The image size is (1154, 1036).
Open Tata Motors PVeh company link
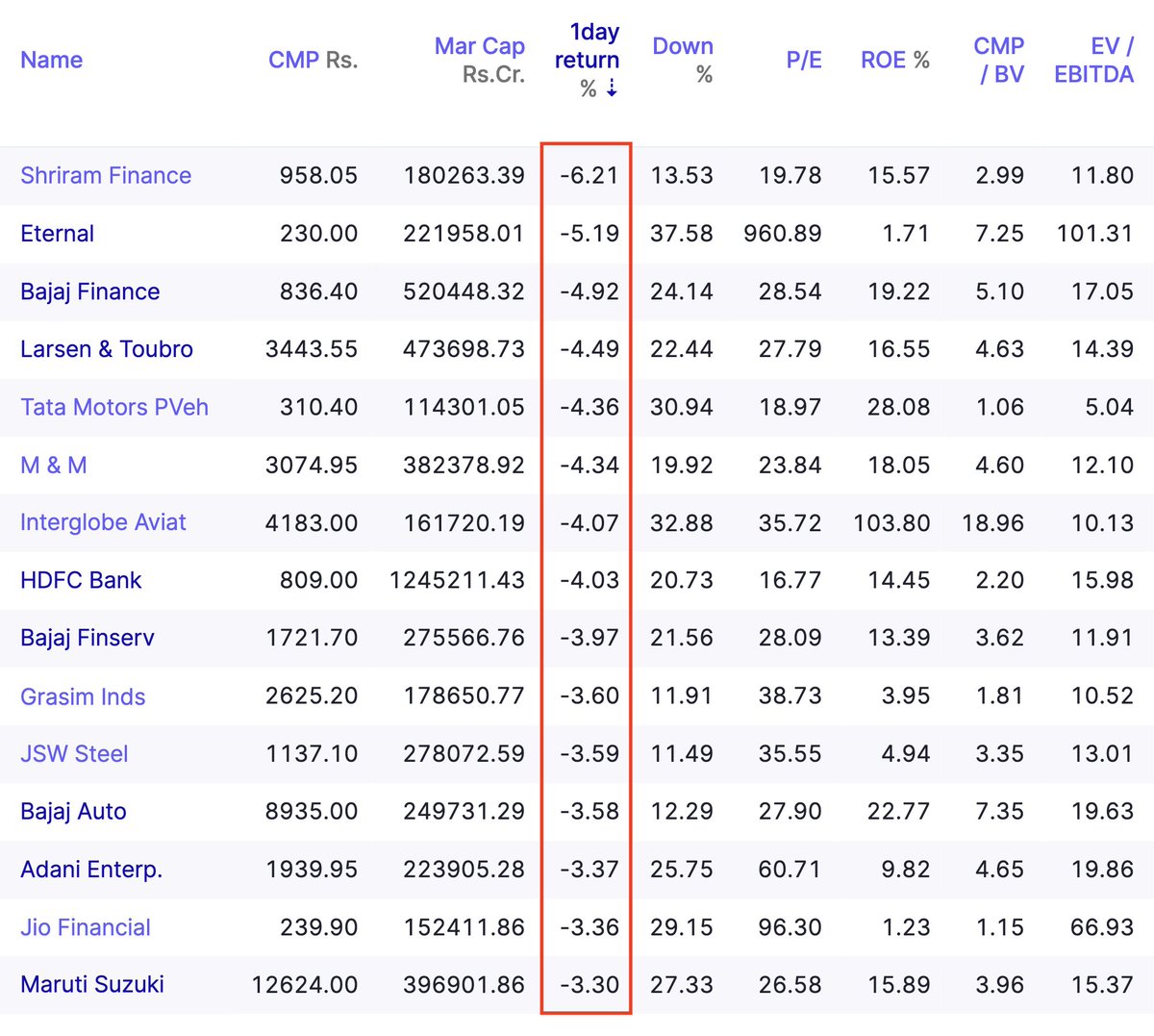tap(114, 407)
